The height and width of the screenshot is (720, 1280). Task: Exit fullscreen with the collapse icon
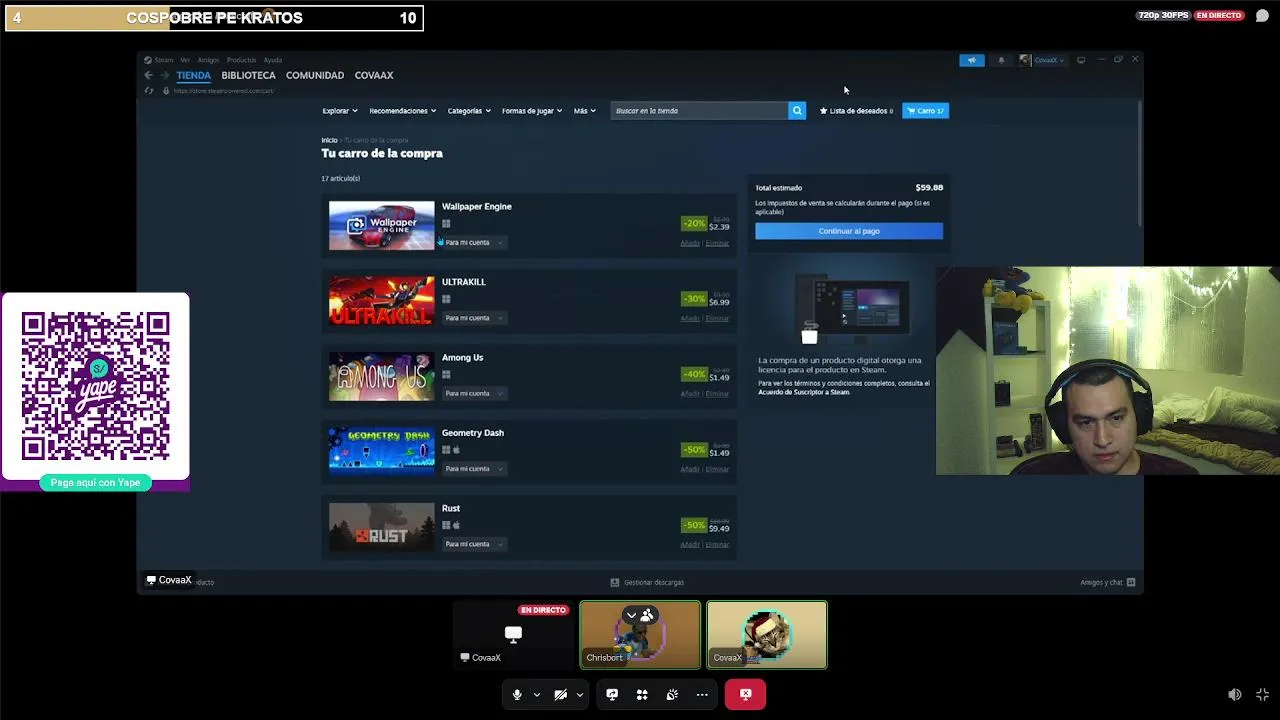tap(1262, 695)
